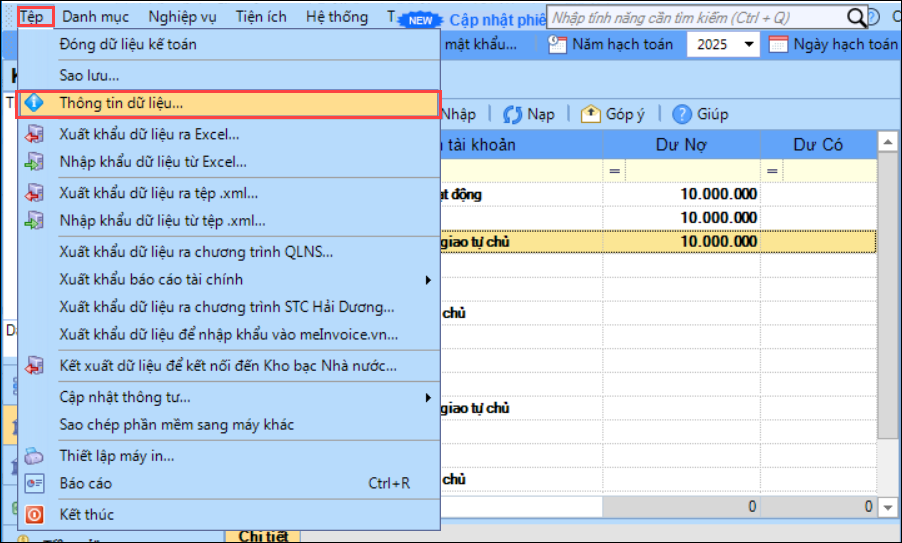902x543 pixels.
Task: Click the Giúp help icon
Action: coord(683,114)
